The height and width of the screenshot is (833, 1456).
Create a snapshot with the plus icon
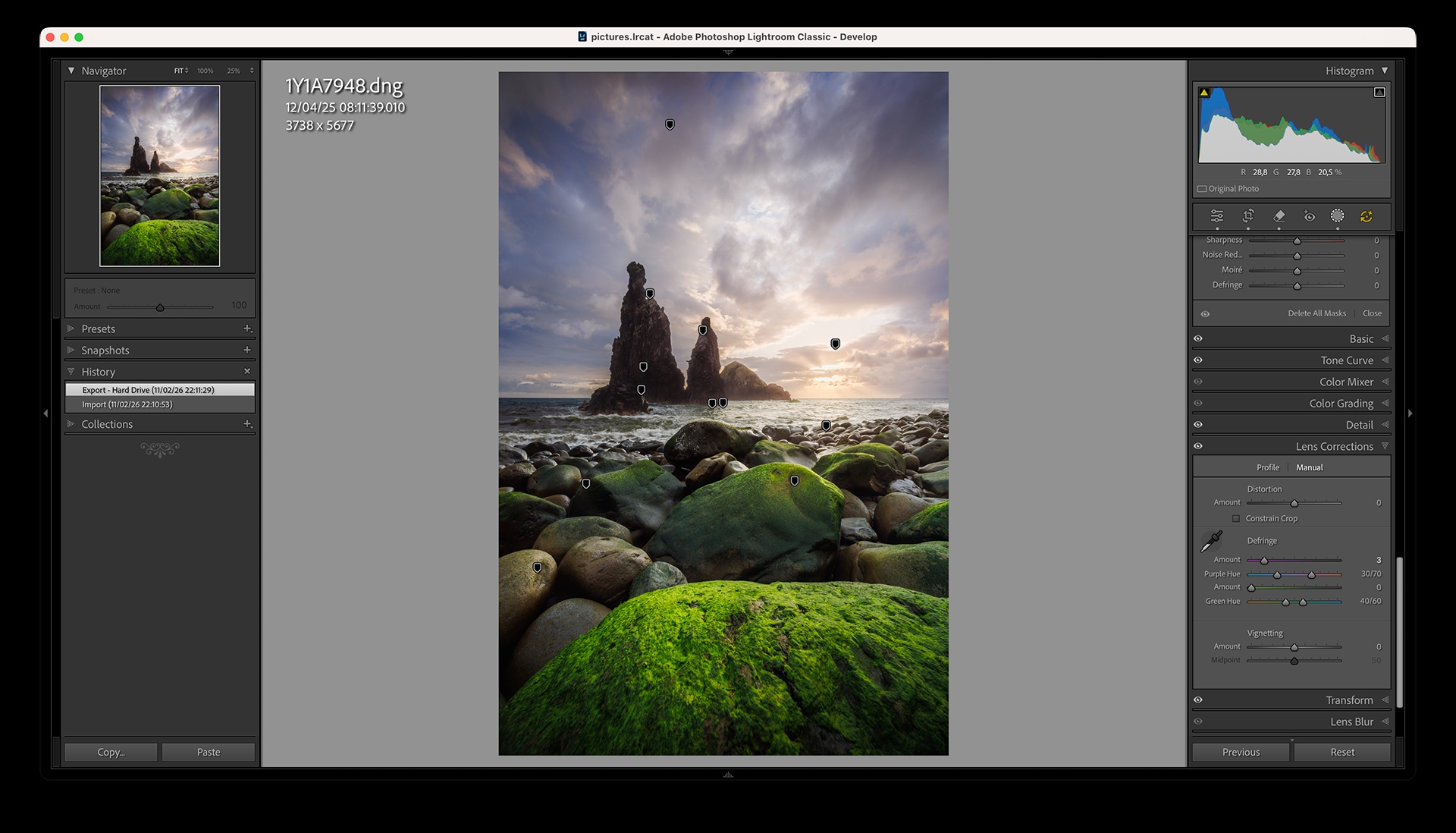tap(247, 350)
